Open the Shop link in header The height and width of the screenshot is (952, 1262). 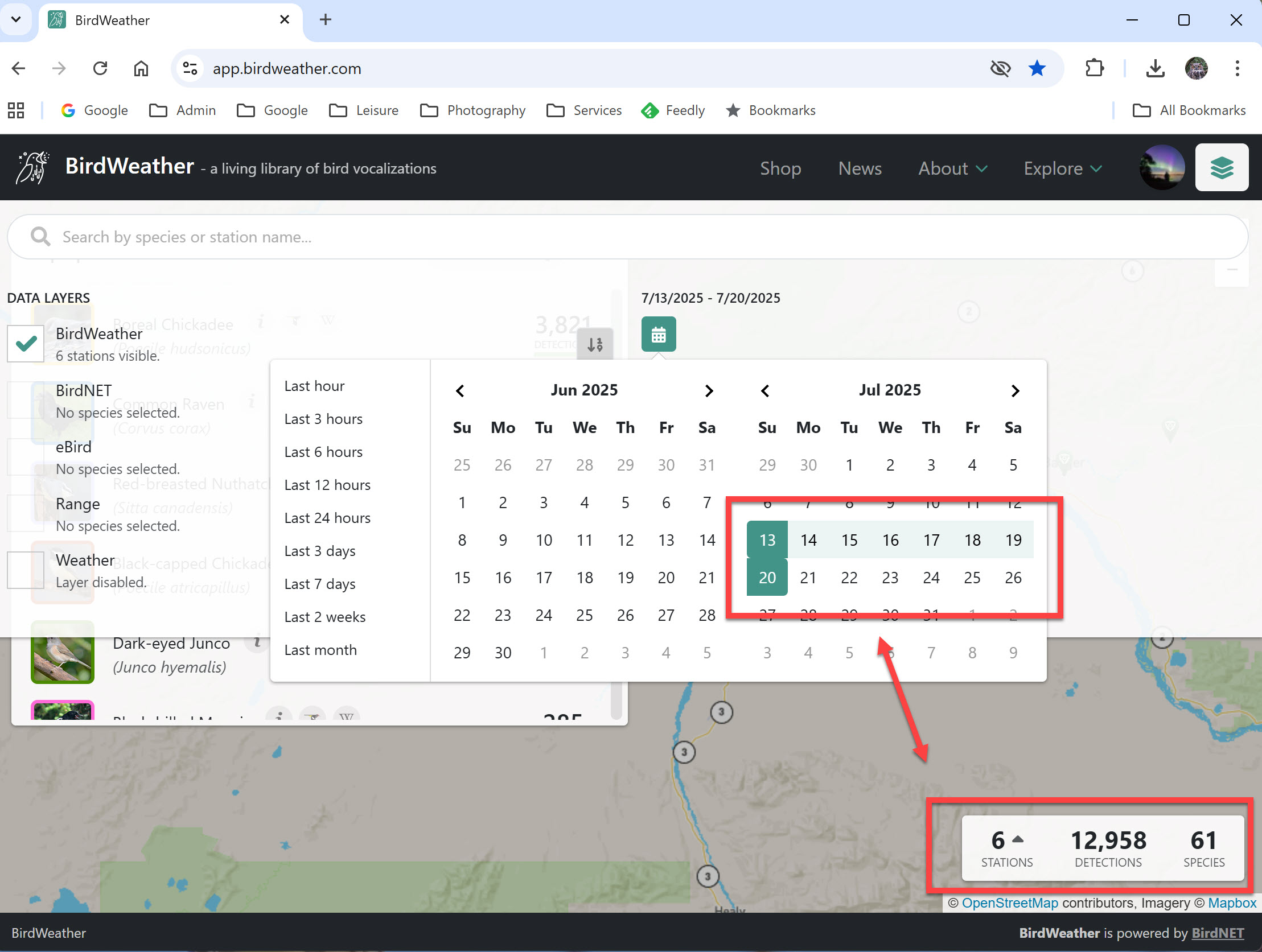780,168
